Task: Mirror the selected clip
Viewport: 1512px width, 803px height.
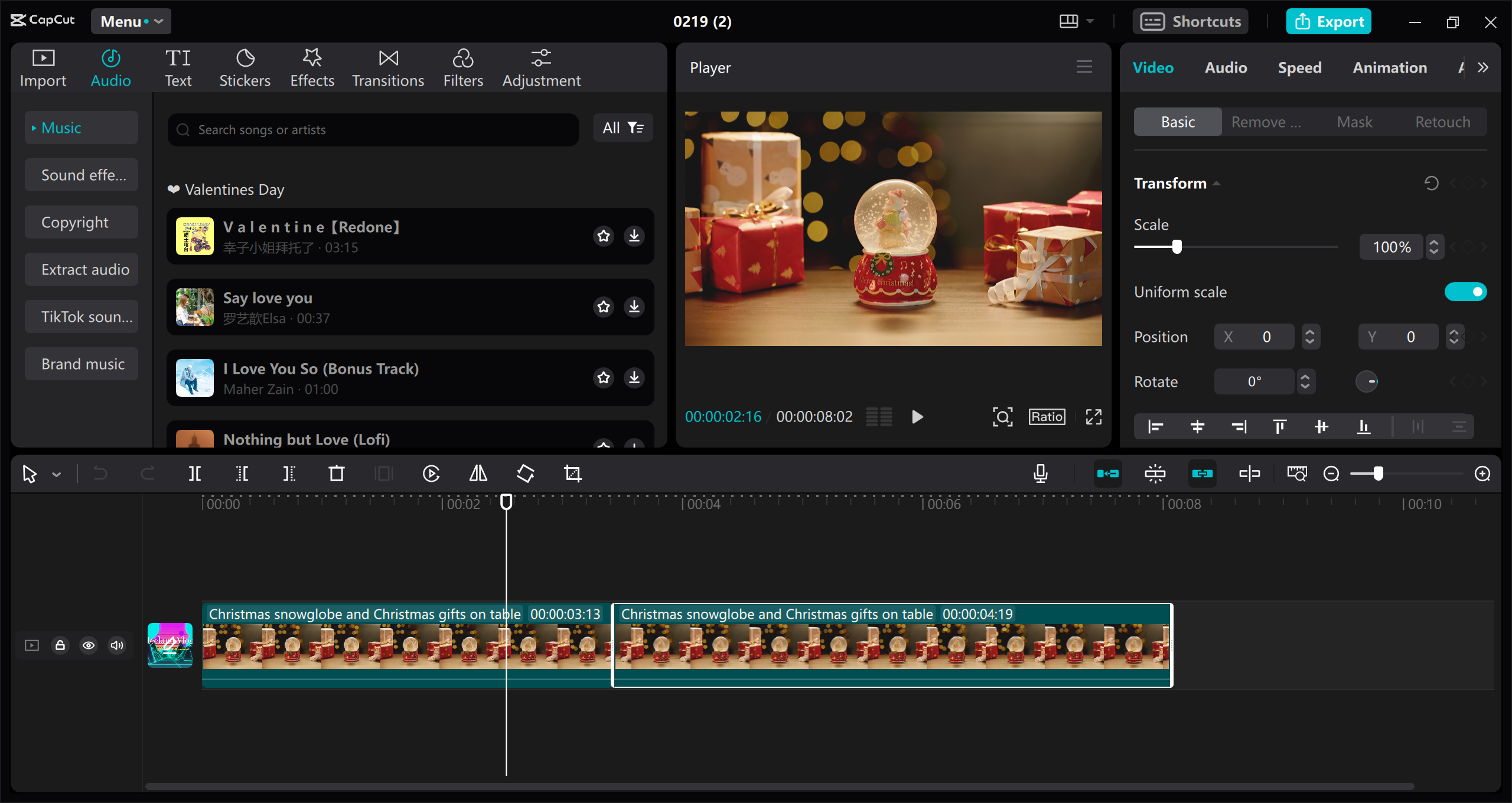Action: click(478, 473)
